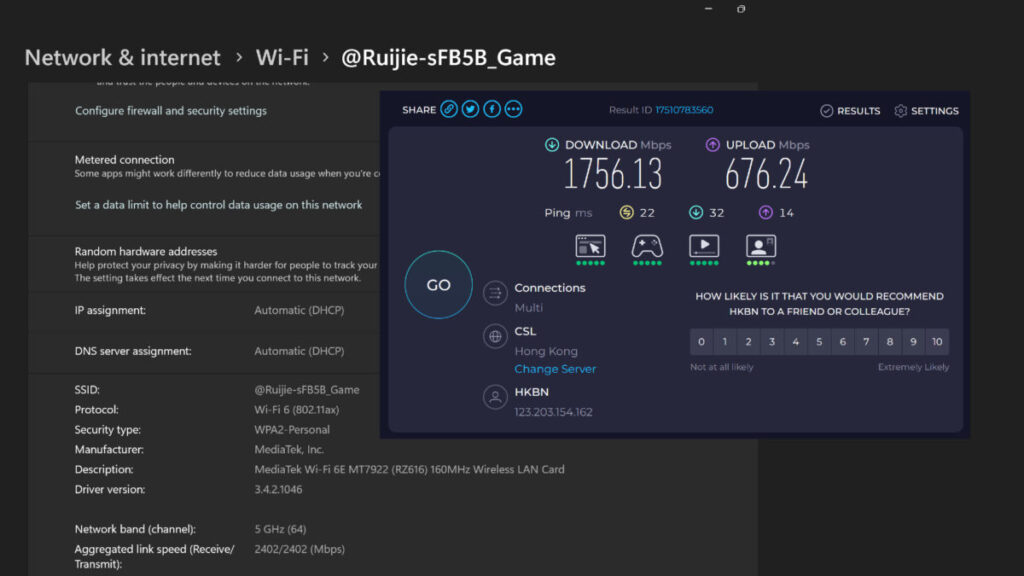Click the Connections mode icon

(x=495, y=293)
